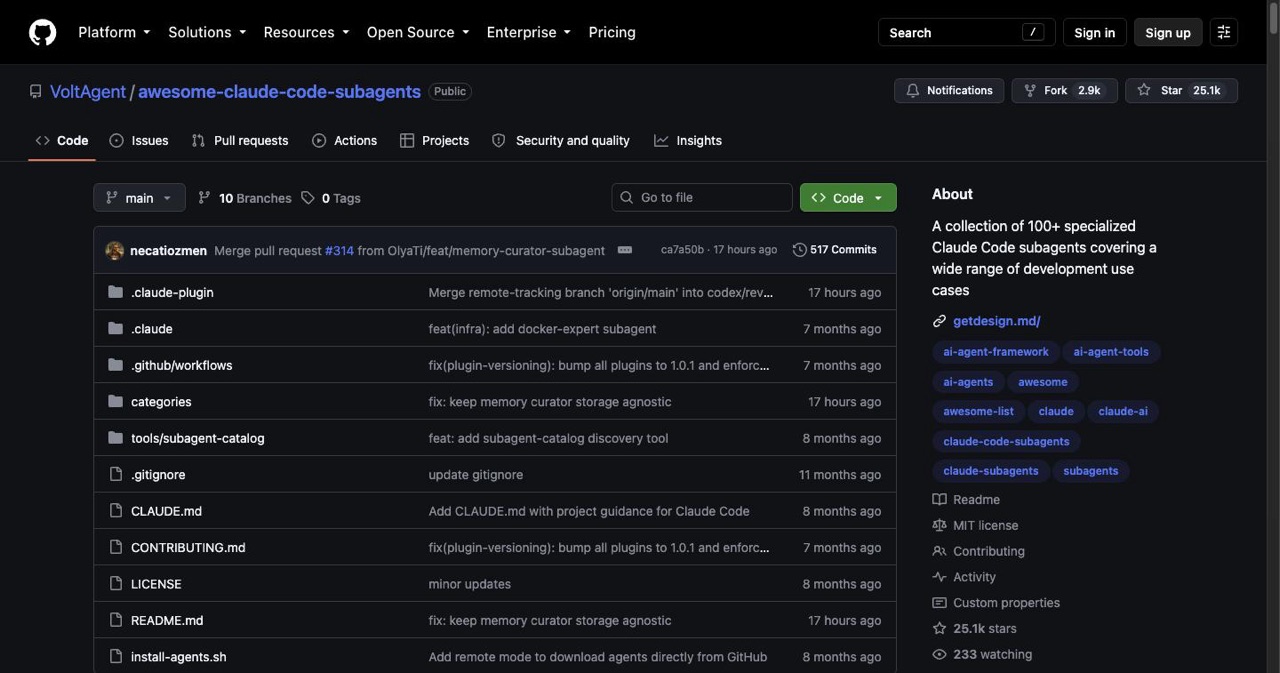Switch to the Pull requests tab

coord(240,141)
